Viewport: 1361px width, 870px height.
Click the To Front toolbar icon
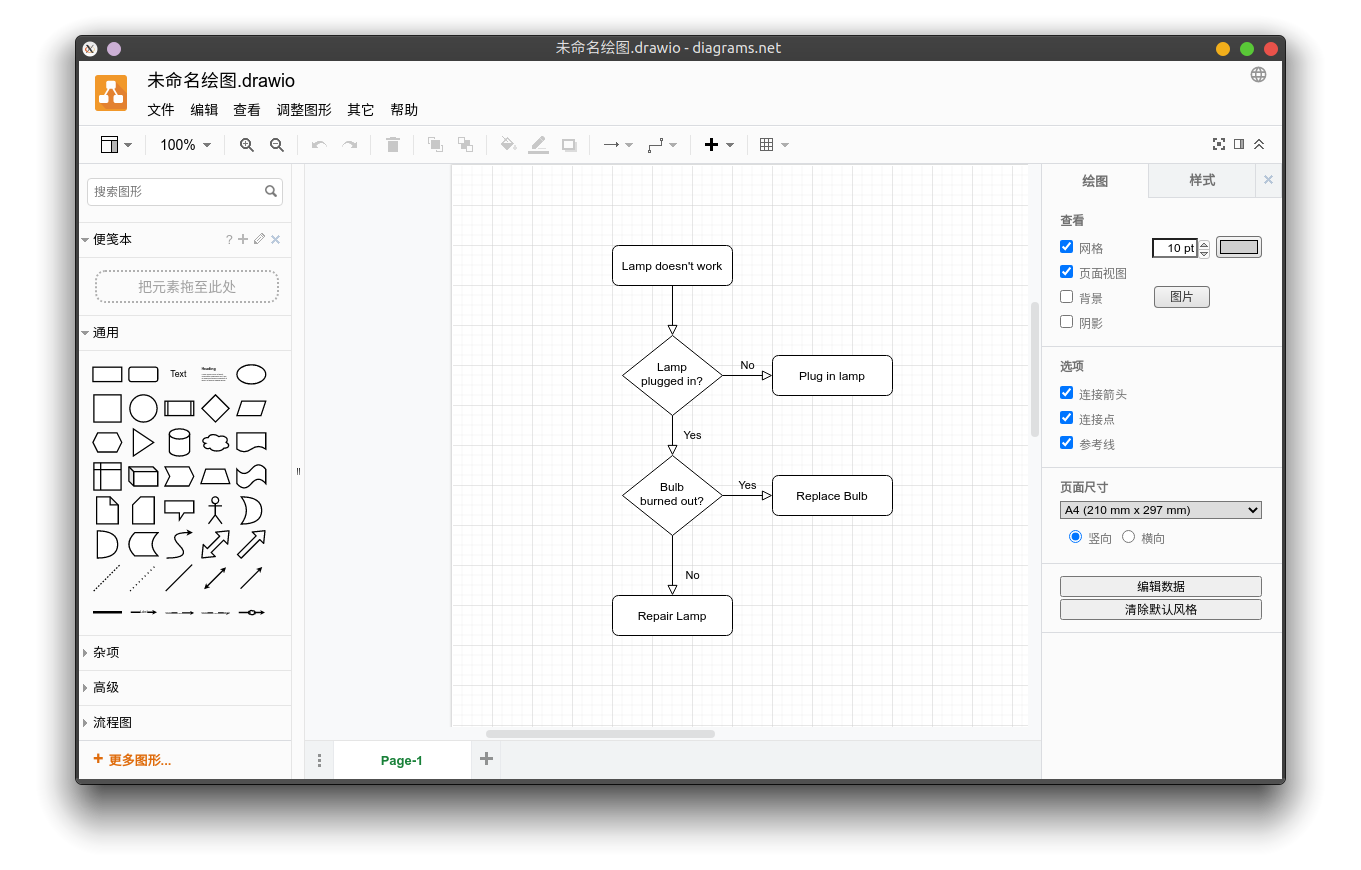coord(434,144)
